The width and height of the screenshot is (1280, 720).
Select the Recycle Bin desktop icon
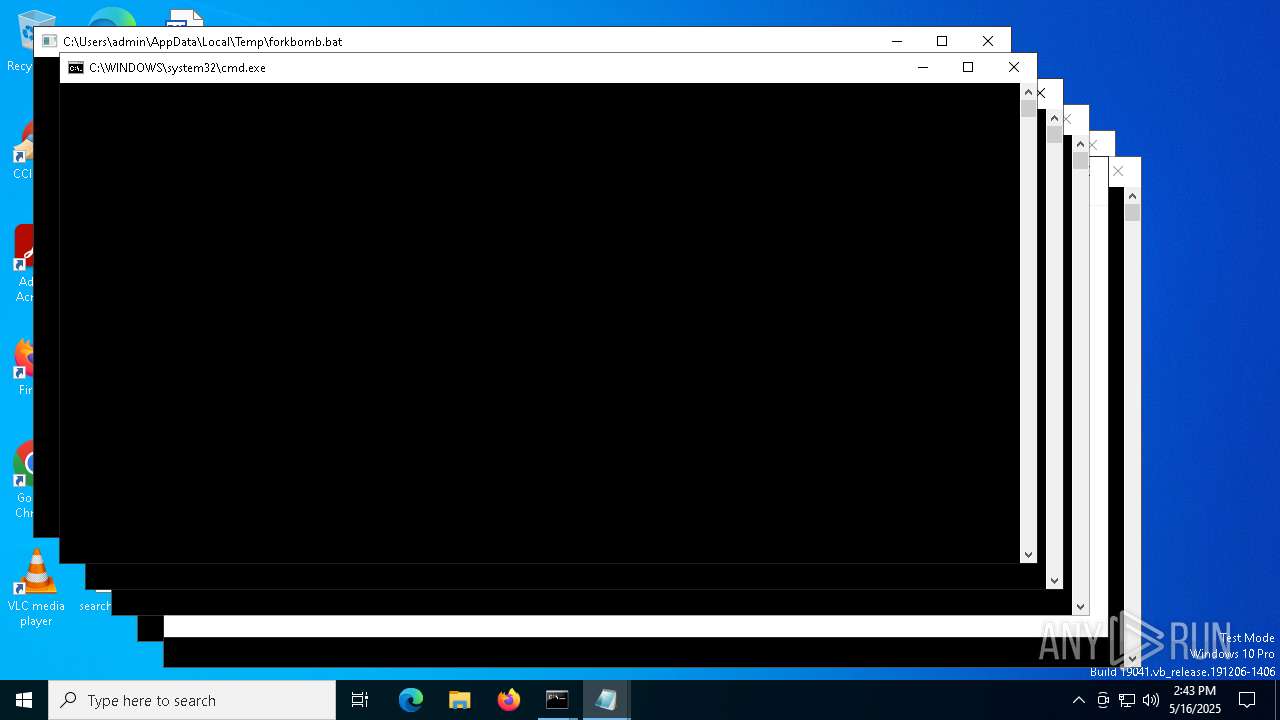point(19,40)
